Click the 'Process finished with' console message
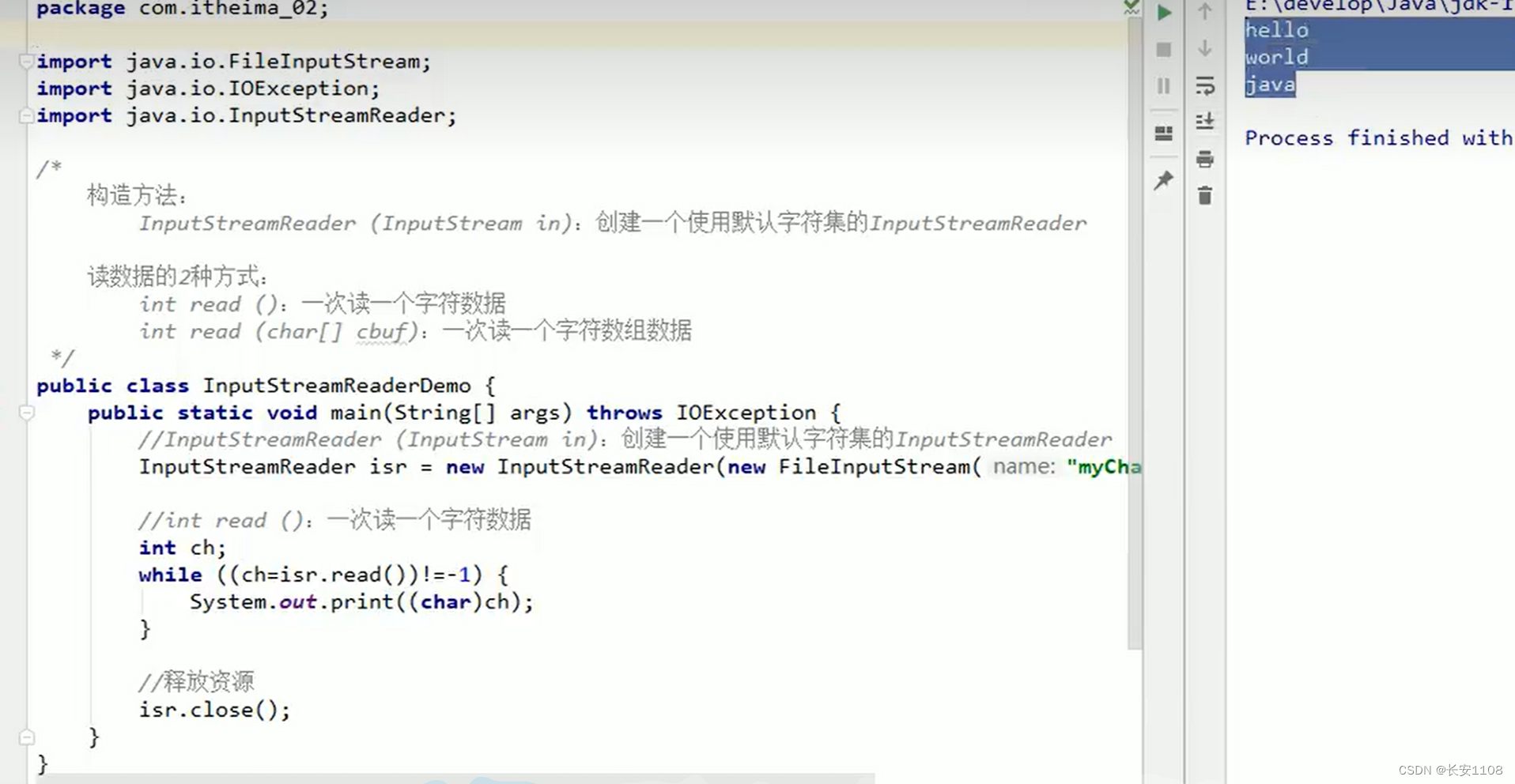1515x784 pixels. 1378,138
